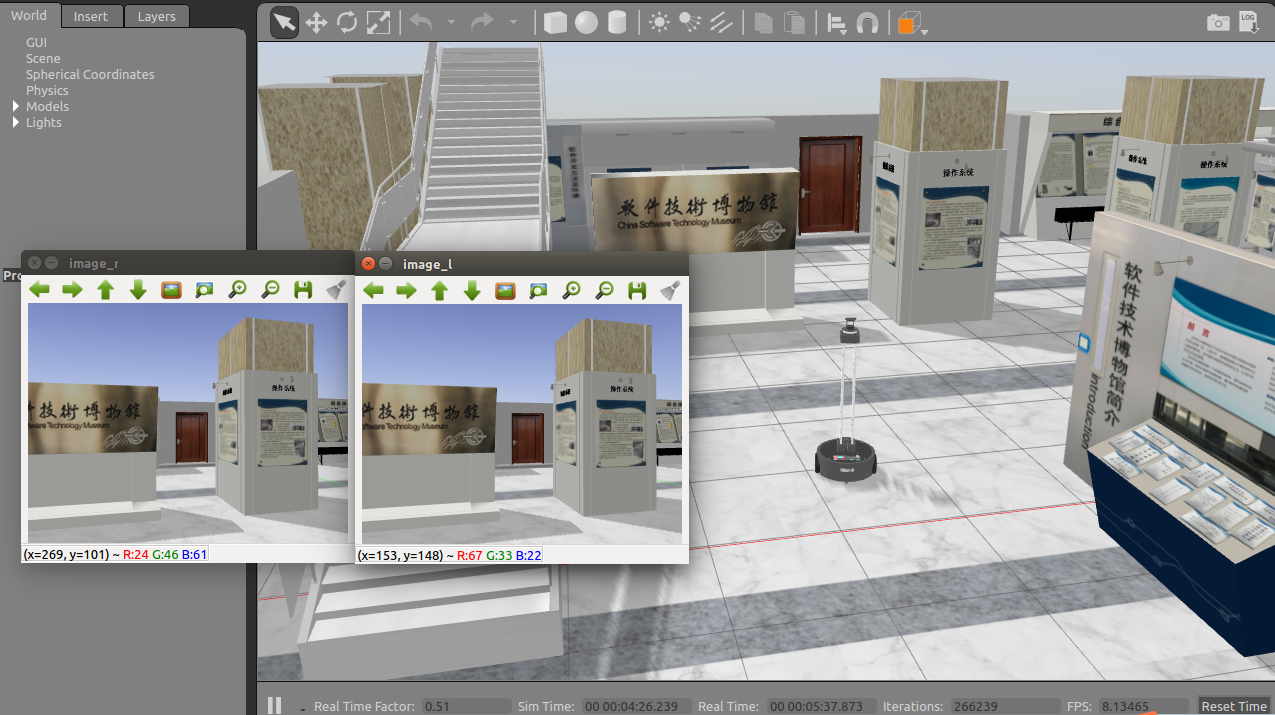Viewport: 1275px width, 715px height.
Task: Open the data logger LOG icon
Action: pos(1248,22)
